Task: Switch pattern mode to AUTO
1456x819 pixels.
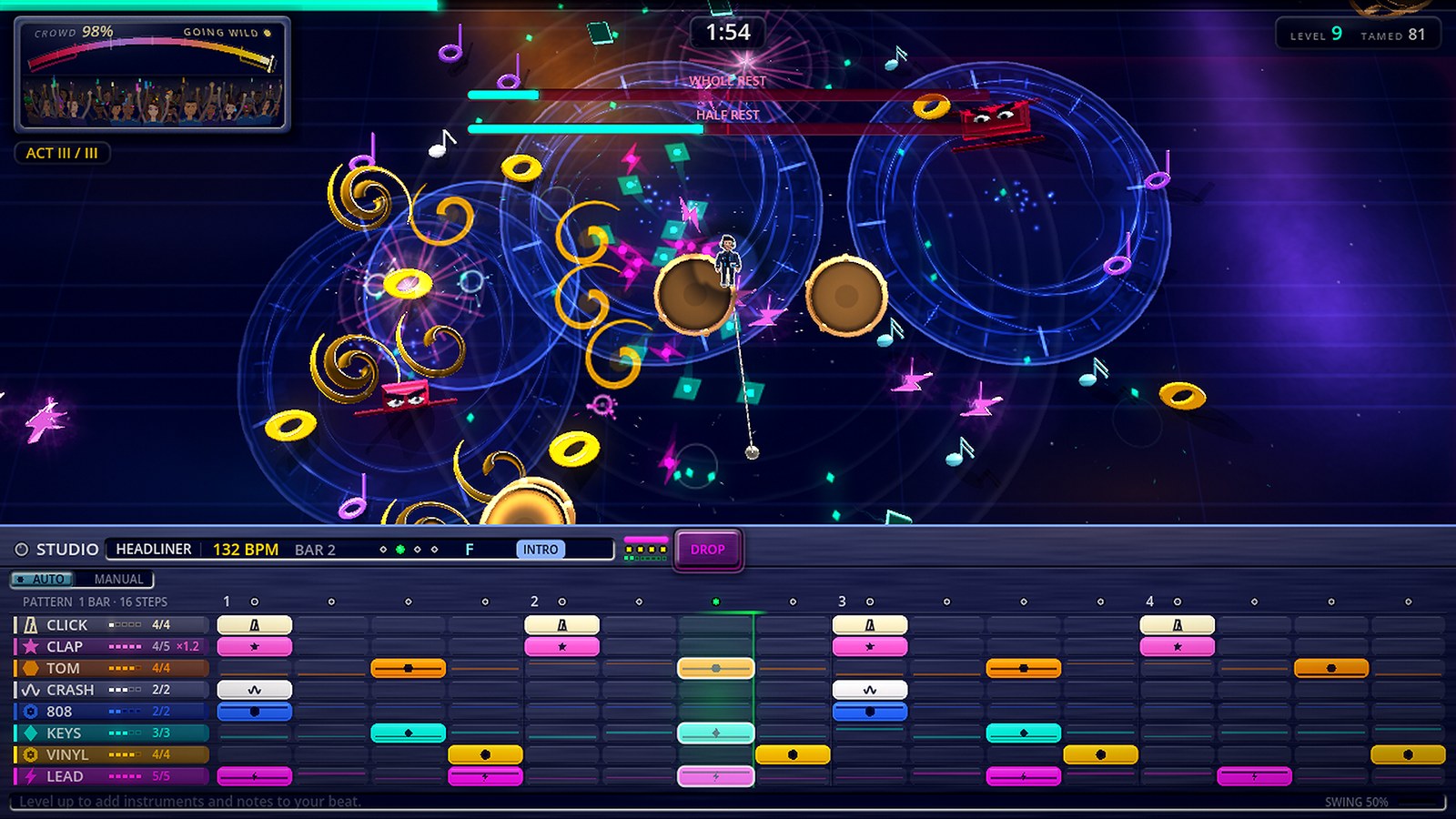Action: click(x=43, y=579)
